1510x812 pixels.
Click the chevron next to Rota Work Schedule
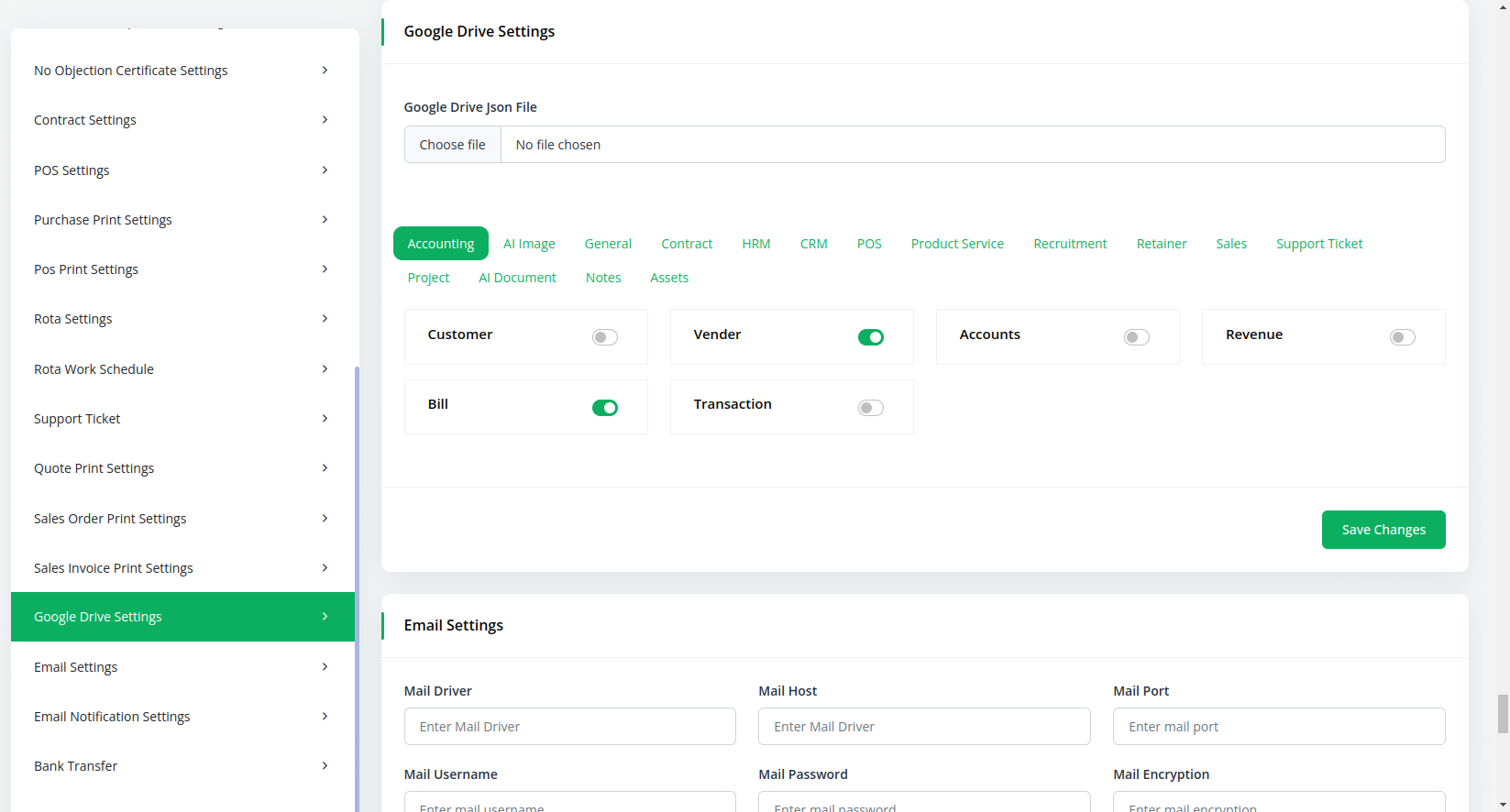click(325, 369)
